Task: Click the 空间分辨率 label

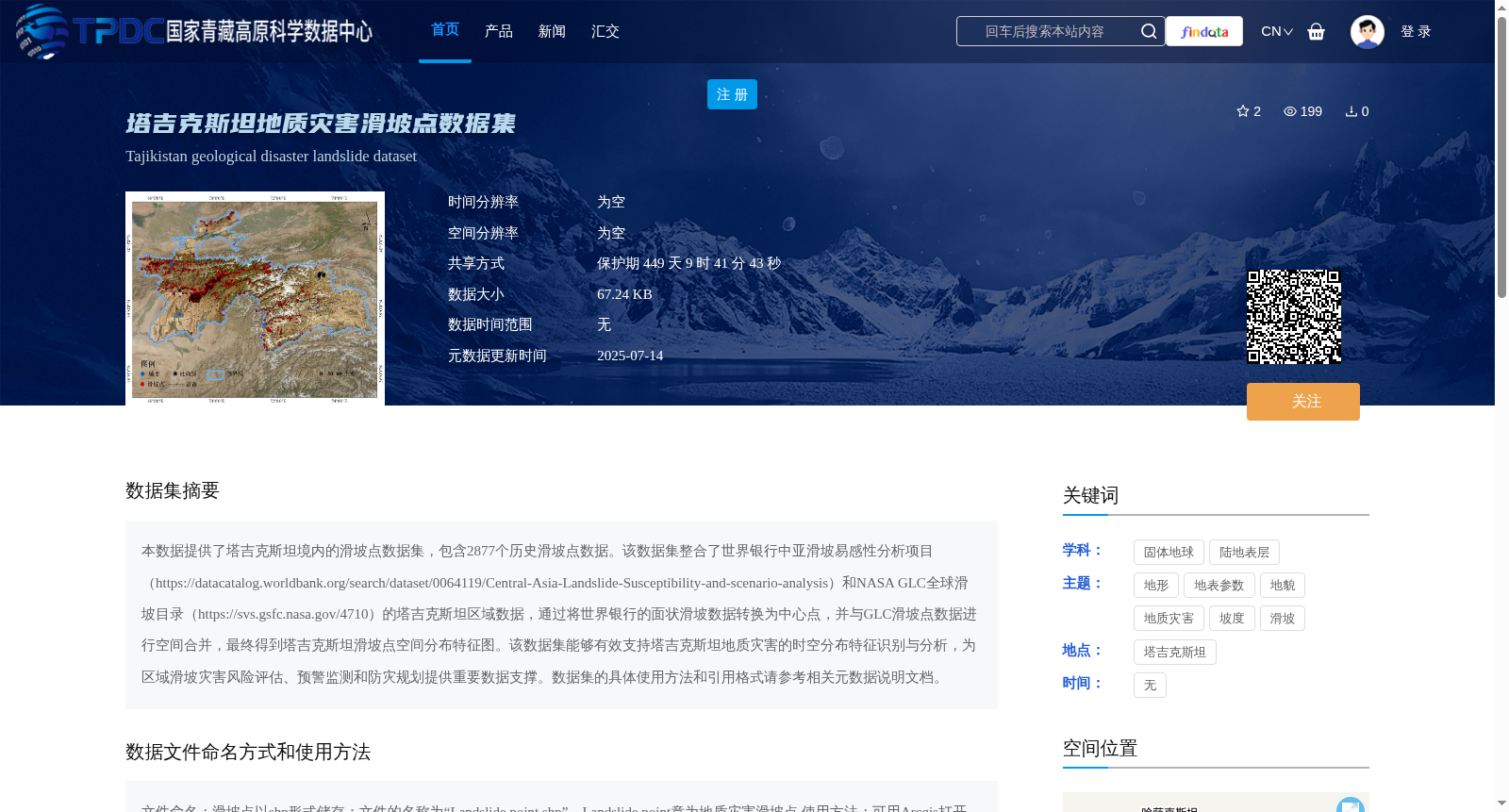Action: pyautogui.click(x=483, y=233)
